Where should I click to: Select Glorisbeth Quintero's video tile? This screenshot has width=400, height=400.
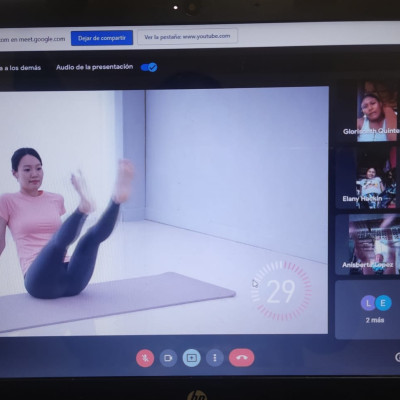378,112
